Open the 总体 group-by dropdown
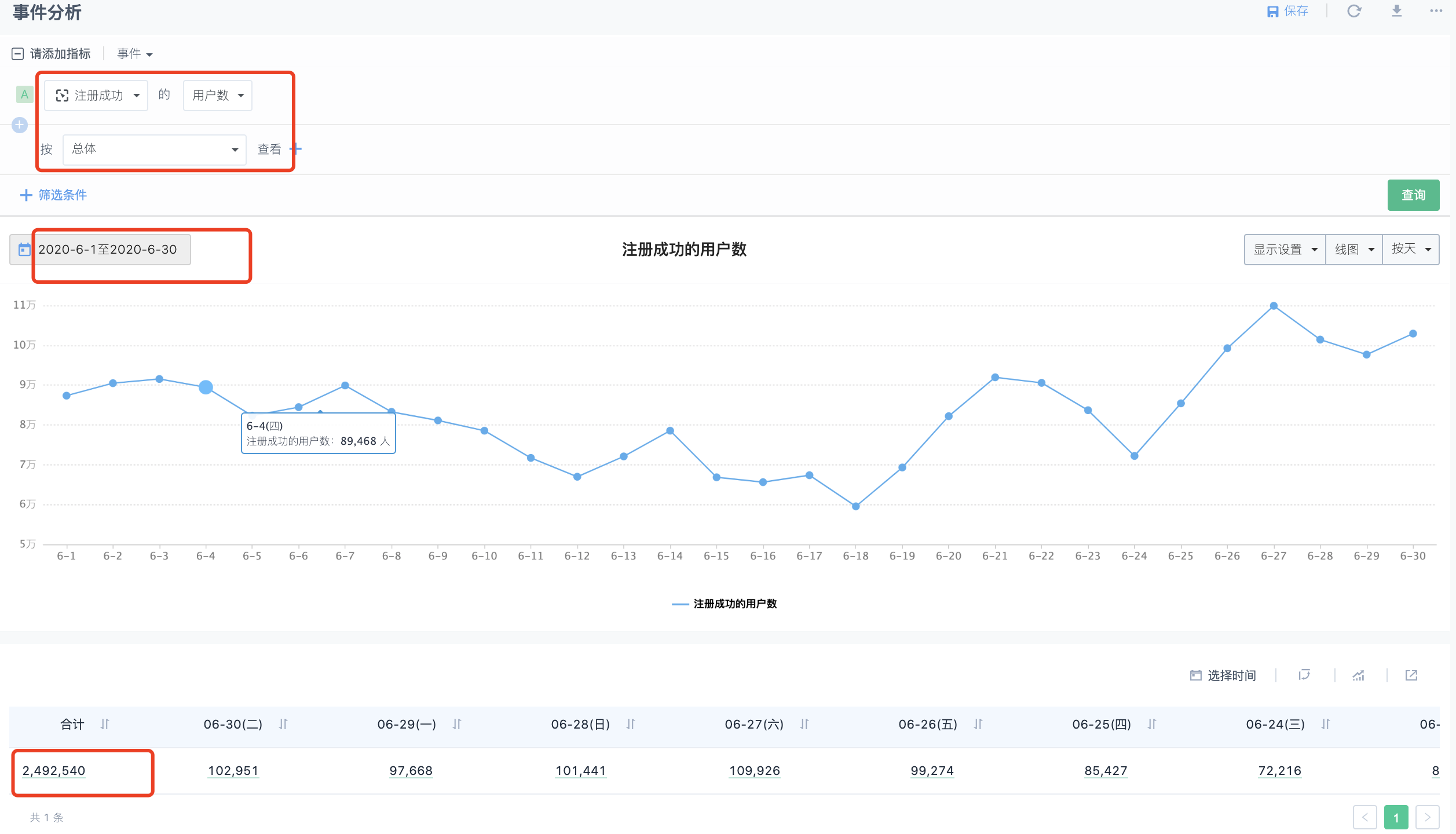This screenshot has width=1456, height=834. pyautogui.click(x=154, y=149)
